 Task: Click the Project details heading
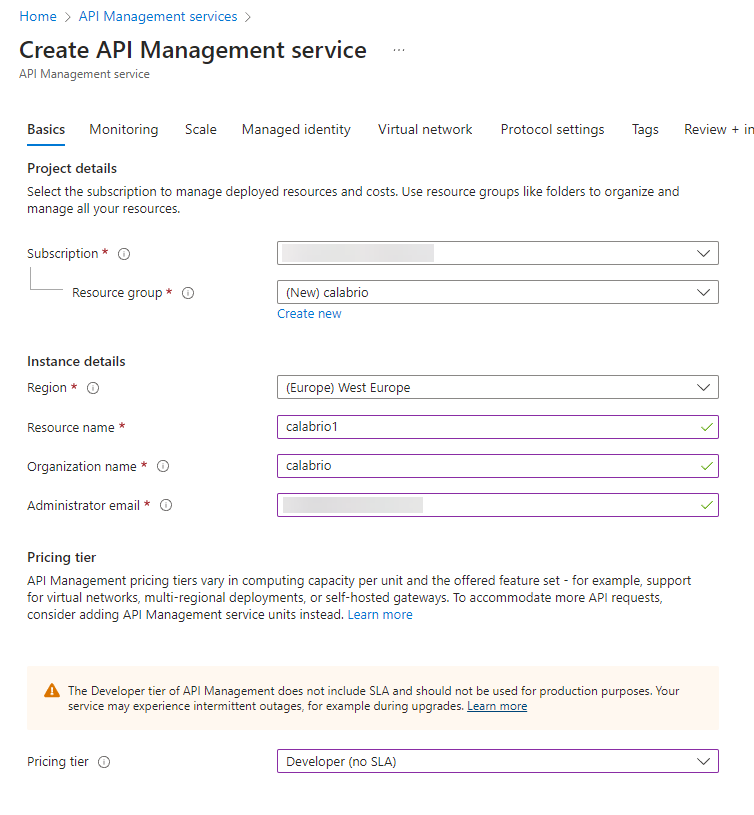point(72,168)
